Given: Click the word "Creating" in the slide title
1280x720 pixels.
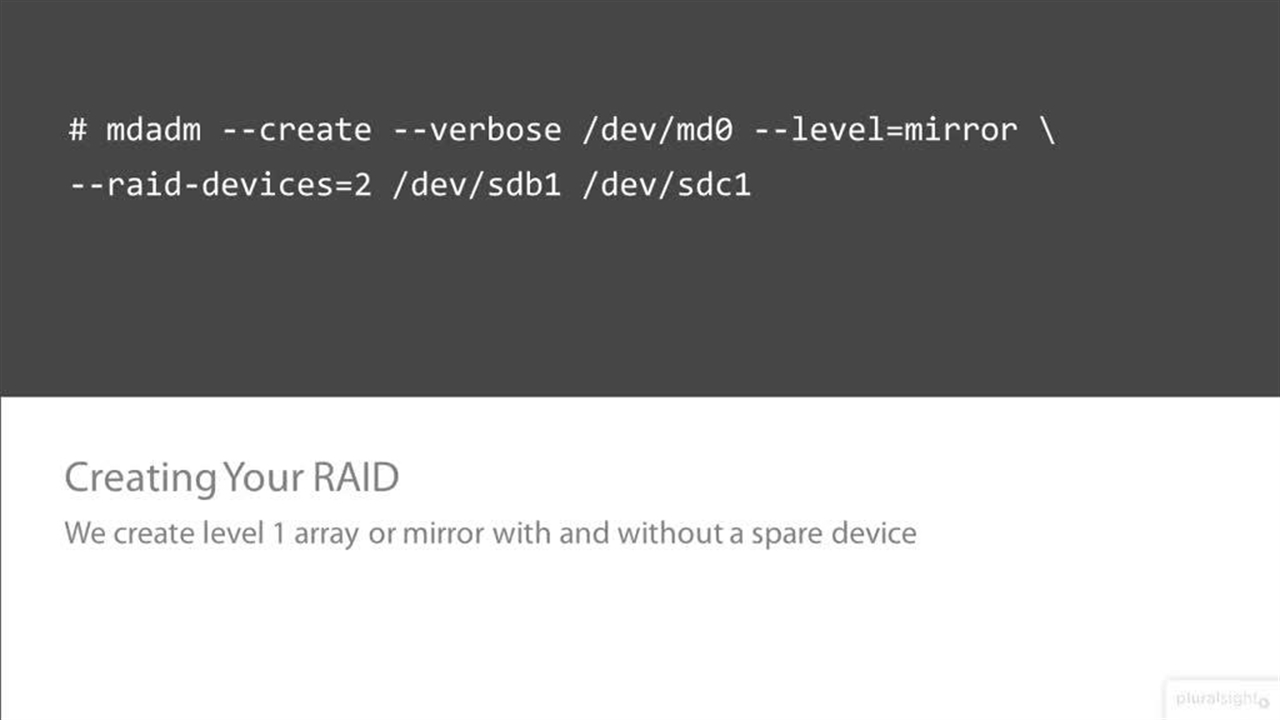Looking at the screenshot, I should [140, 478].
